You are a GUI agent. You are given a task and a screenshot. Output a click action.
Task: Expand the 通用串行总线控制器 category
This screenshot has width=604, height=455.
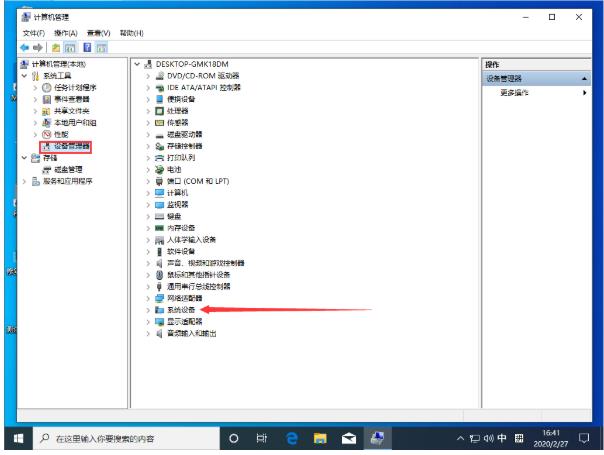click(x=148, y=286)
